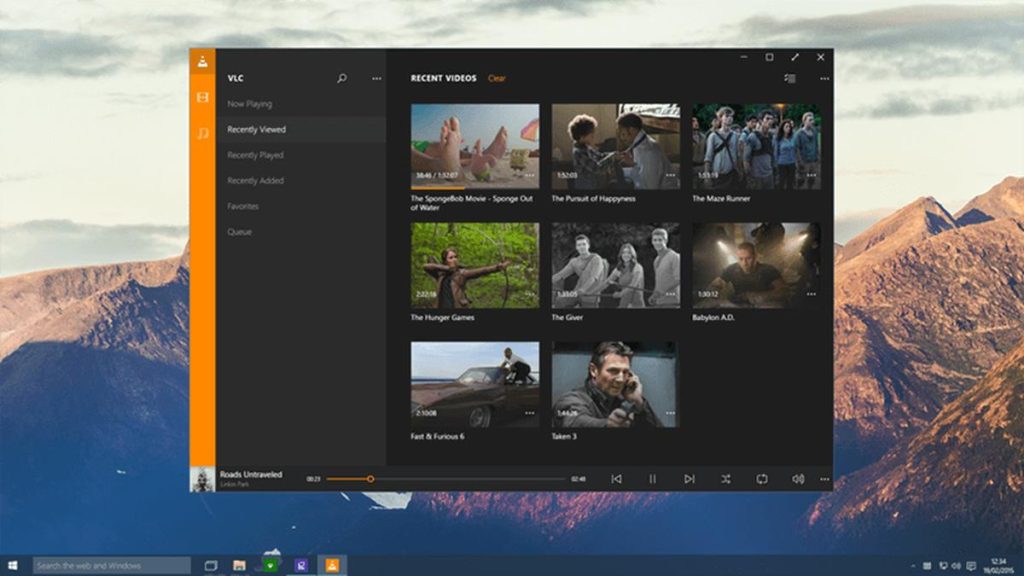
Task: Open the Favorites section
Action: (243, 206)
